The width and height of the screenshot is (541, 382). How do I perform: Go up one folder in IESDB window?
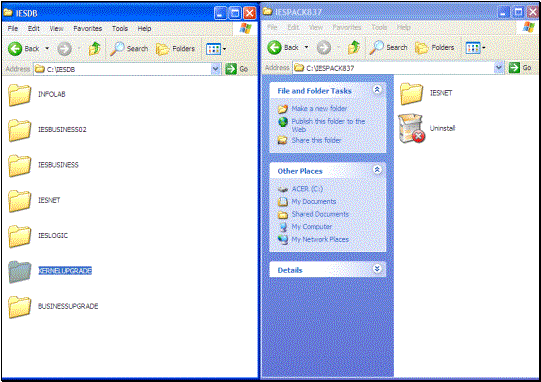pos(94,49)
